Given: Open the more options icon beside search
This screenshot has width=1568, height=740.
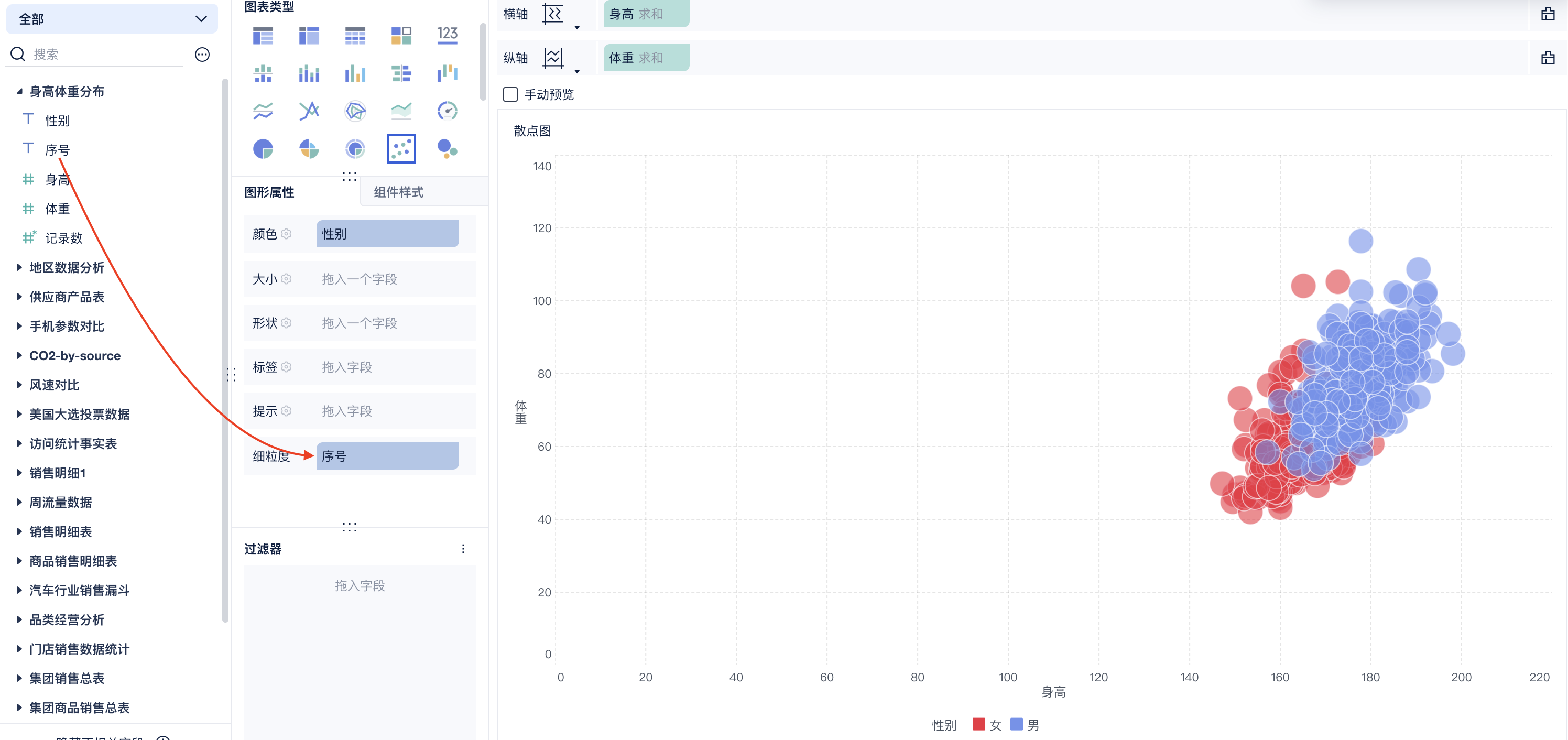Looking at the screenshot, I should click(202, 55).
